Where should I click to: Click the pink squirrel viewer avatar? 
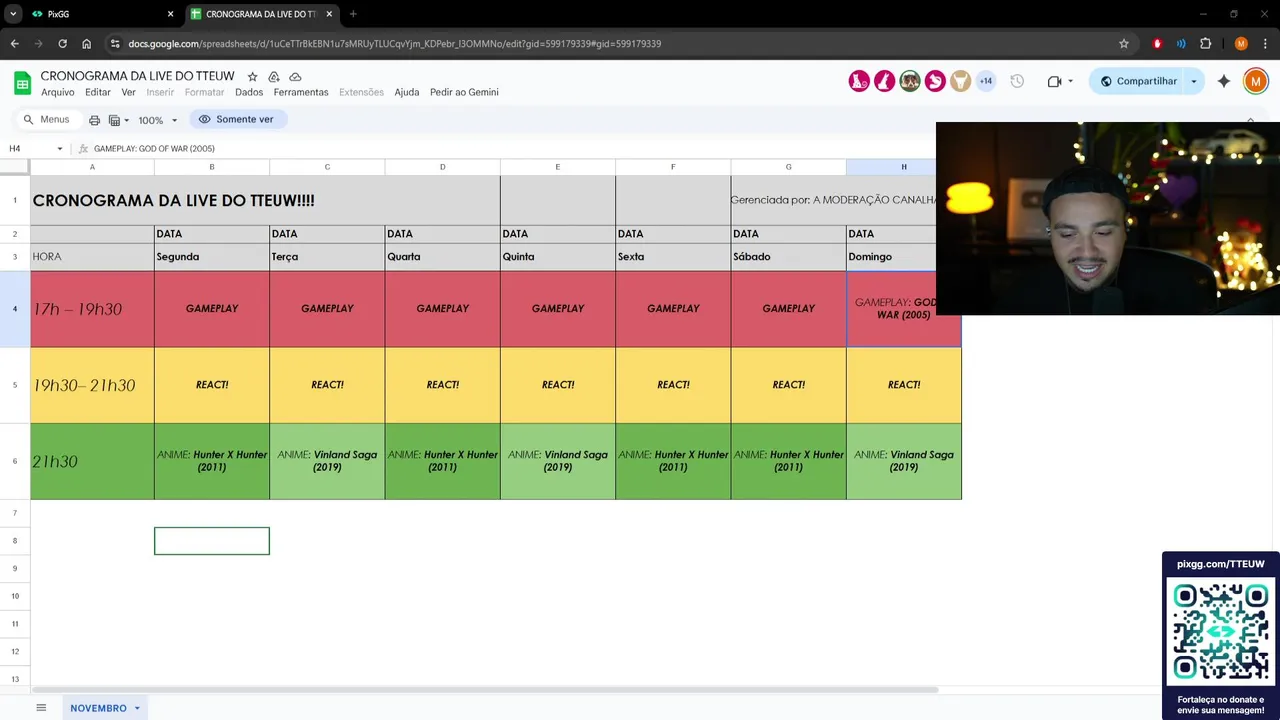coord(935,81)
